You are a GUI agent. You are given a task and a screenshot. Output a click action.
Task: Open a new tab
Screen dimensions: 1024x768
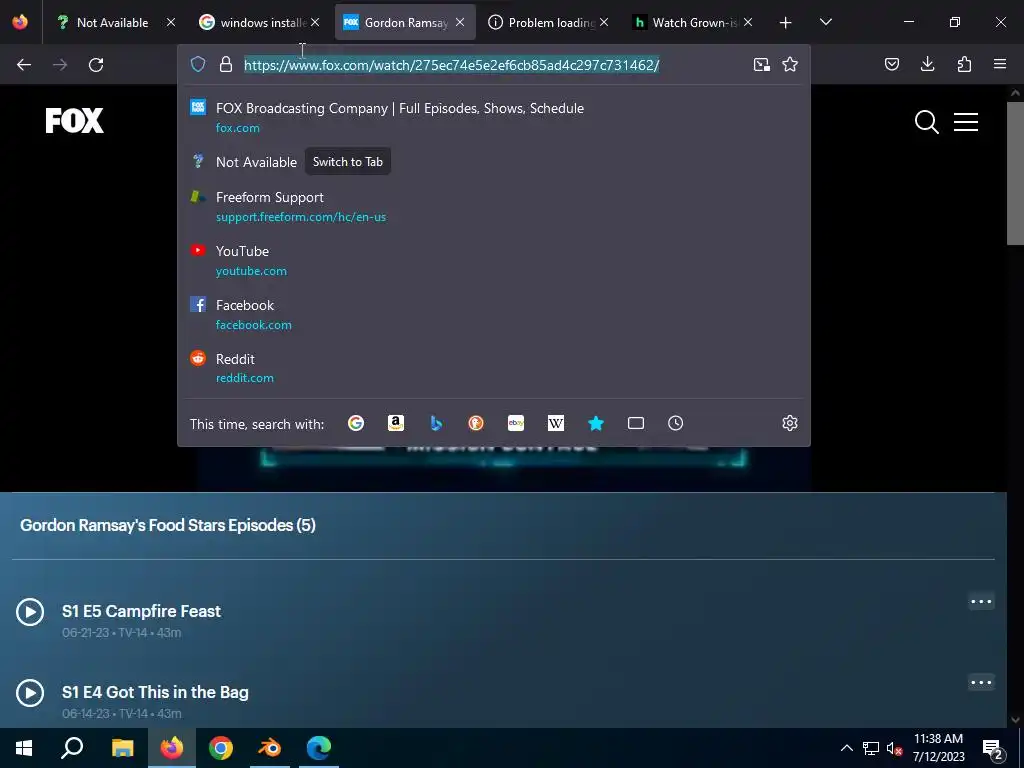pos(786,22)
